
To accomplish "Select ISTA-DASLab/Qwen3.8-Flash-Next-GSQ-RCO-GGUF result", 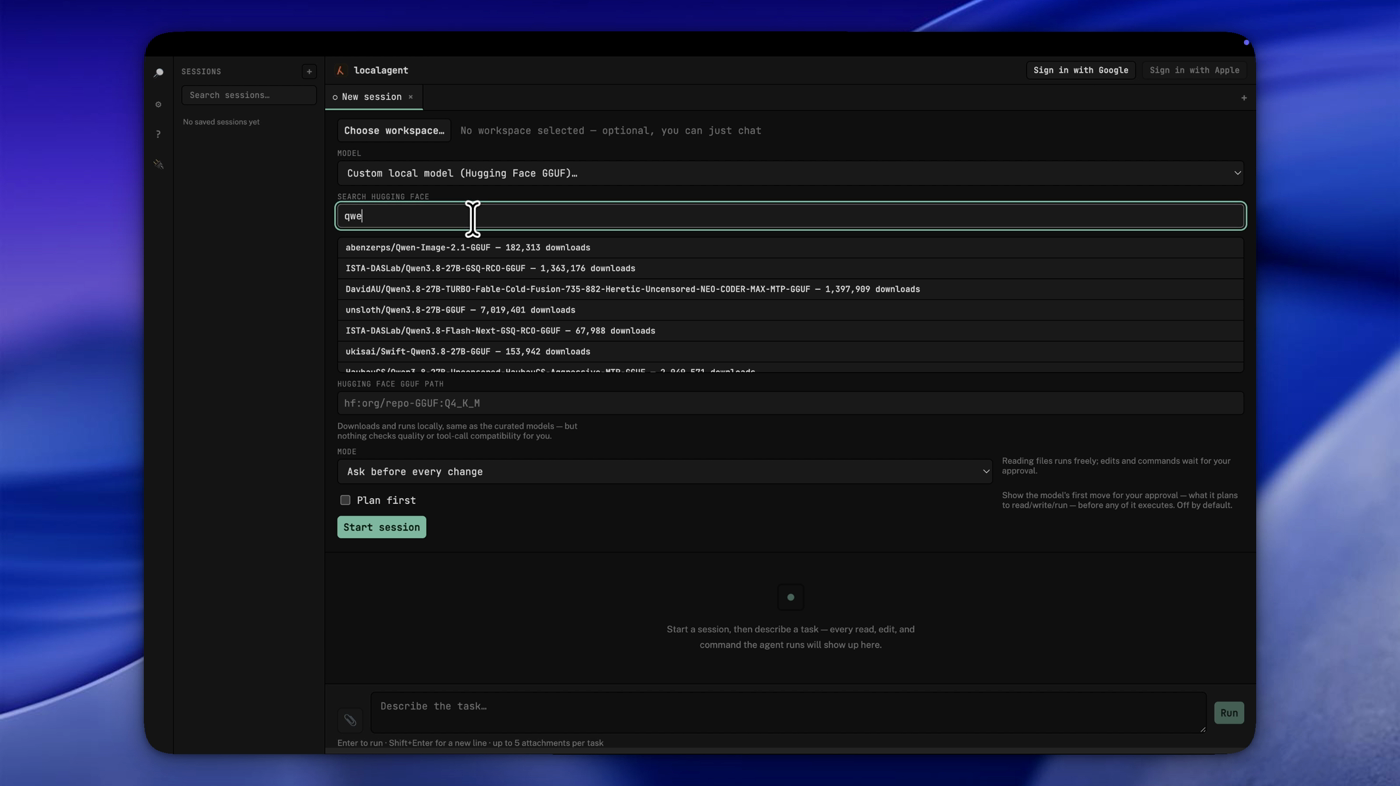I will [x=790, y=331].
